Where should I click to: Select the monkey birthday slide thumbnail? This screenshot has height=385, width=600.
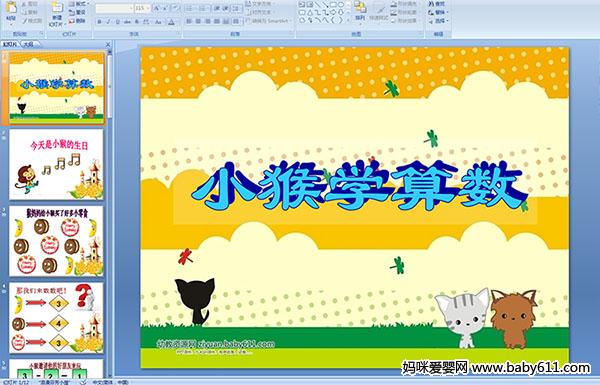pyautogui.click(x=56, y=165)
